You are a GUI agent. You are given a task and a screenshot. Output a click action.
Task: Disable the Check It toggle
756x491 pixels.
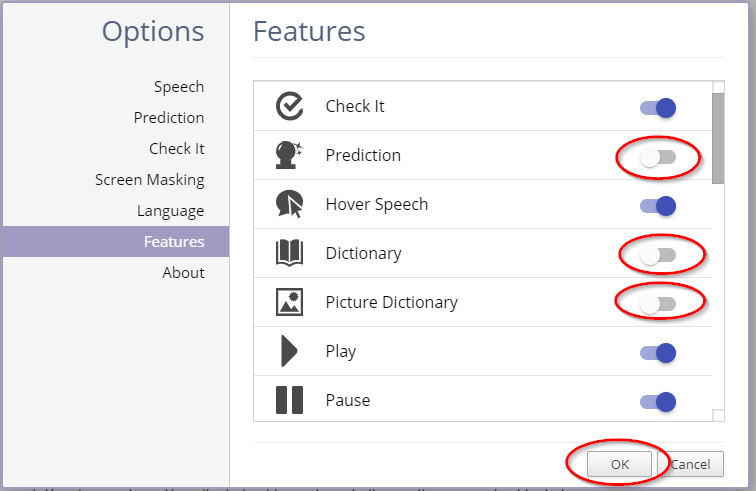pyautogui.click(x=658, y=107)
